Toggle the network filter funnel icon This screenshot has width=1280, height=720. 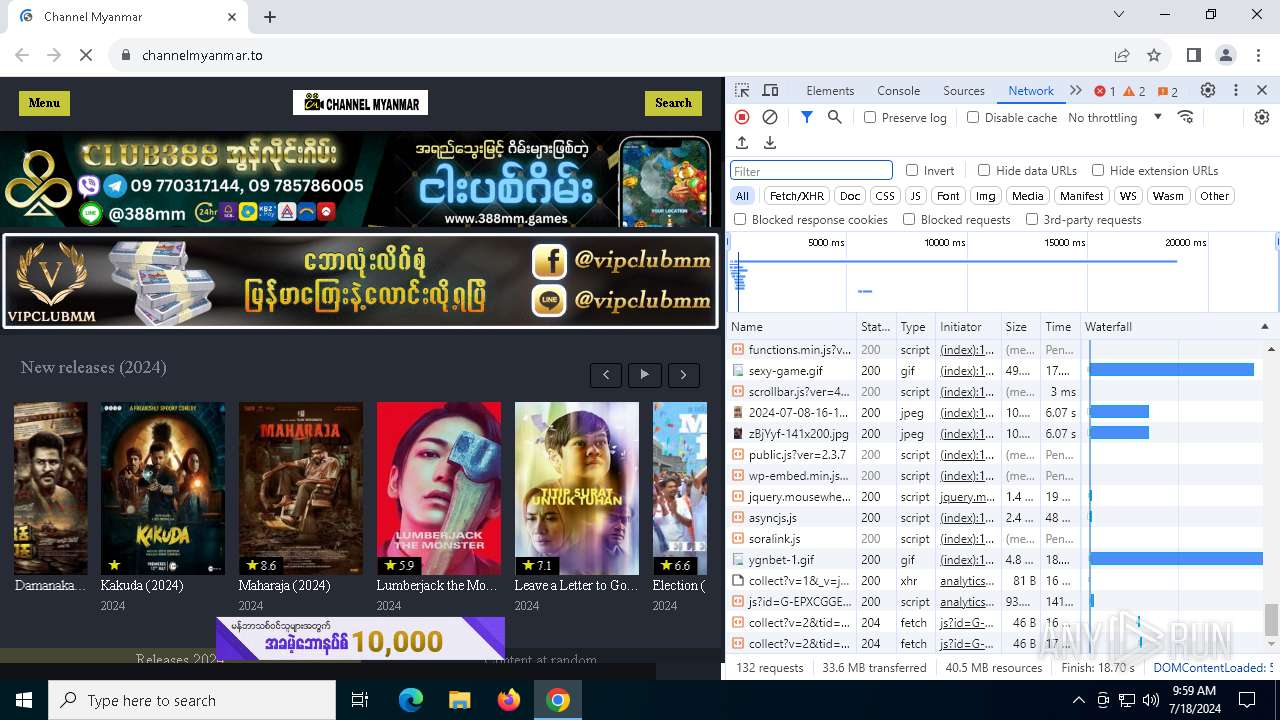[806, 117]
